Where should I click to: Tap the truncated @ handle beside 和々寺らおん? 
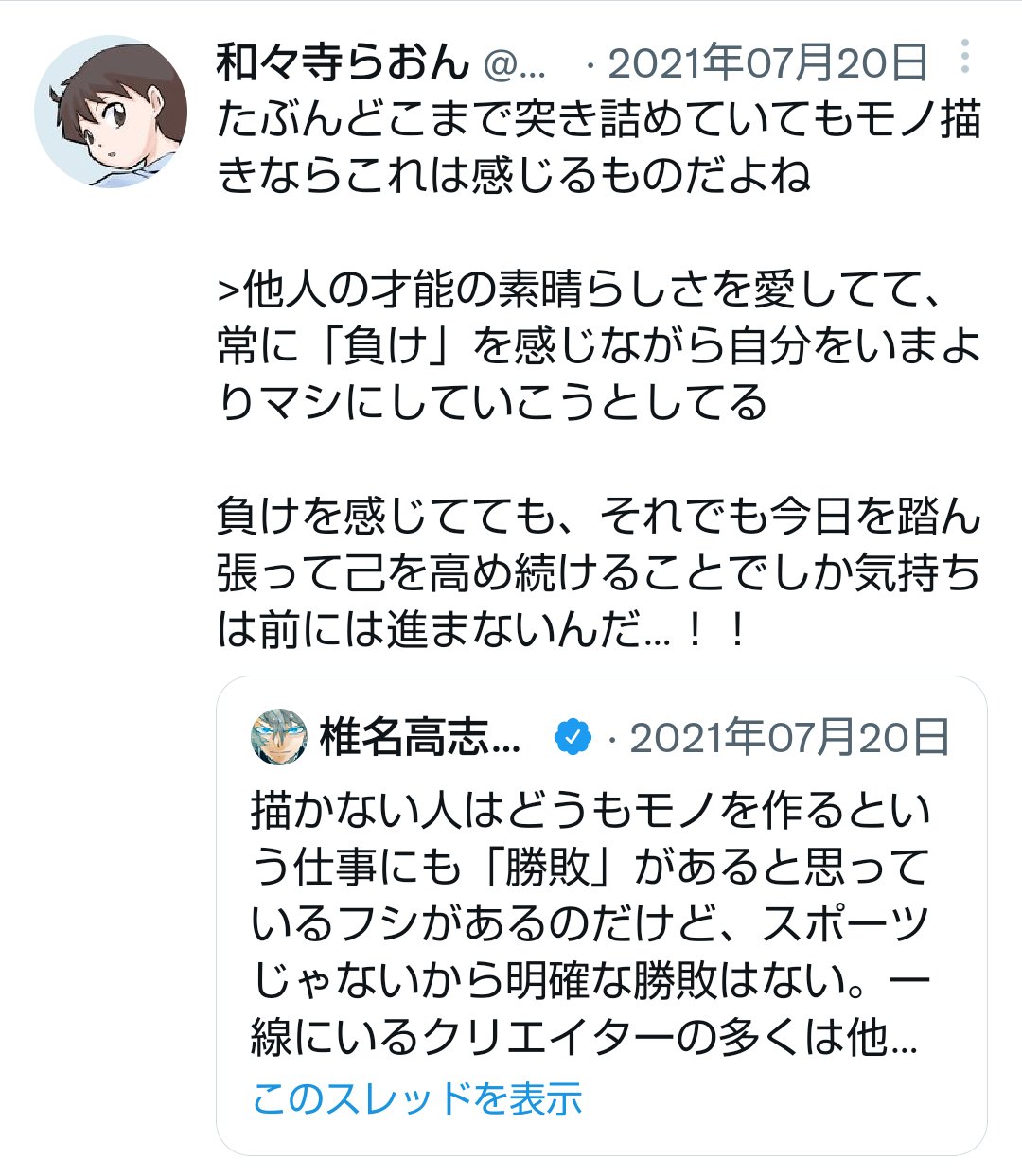point(515,64)
